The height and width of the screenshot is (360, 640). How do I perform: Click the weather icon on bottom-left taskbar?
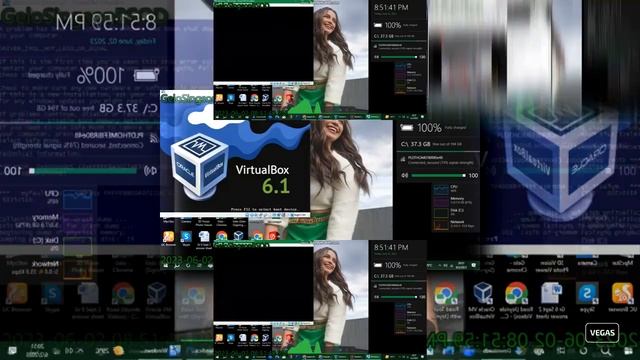pos(118,350)
